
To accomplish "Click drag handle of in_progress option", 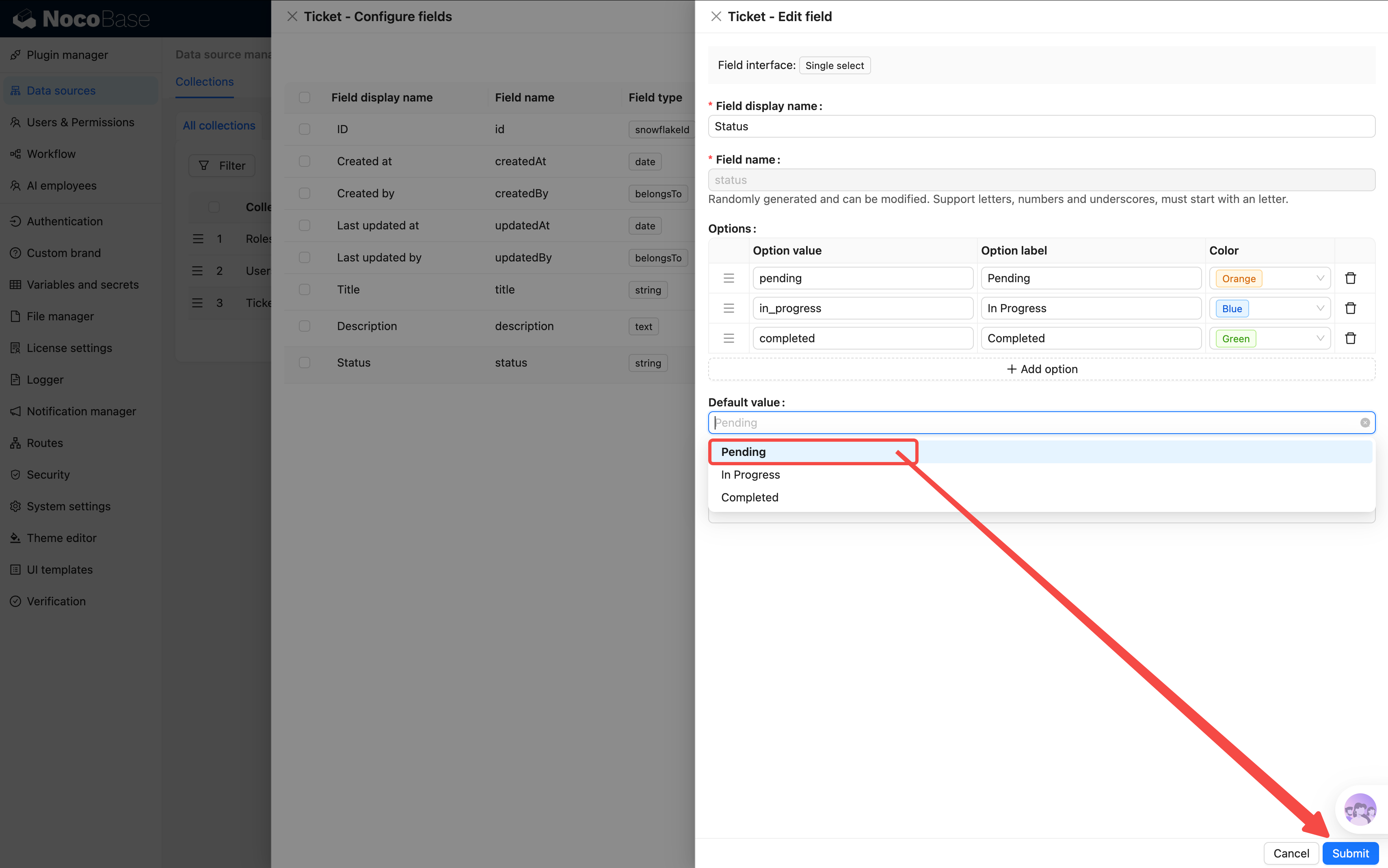I will (x=729, y=308).
